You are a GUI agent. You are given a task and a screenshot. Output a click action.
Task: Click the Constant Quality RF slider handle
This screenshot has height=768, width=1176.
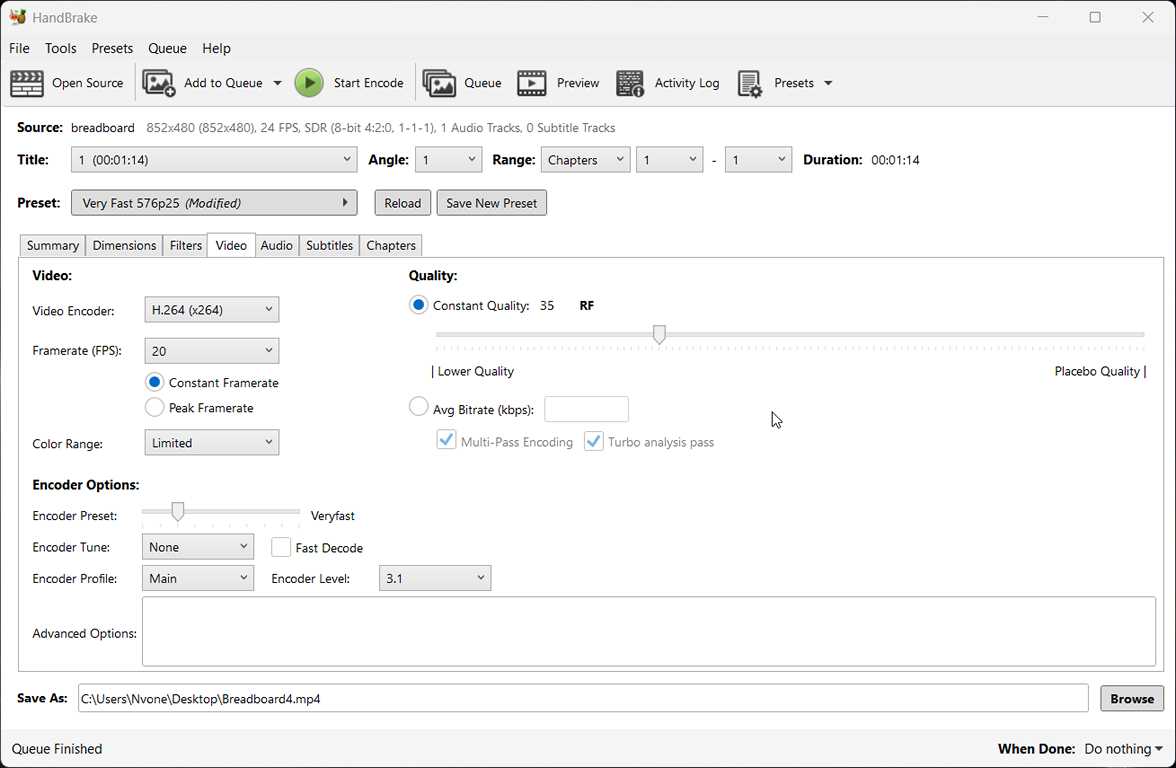[659, 334]
